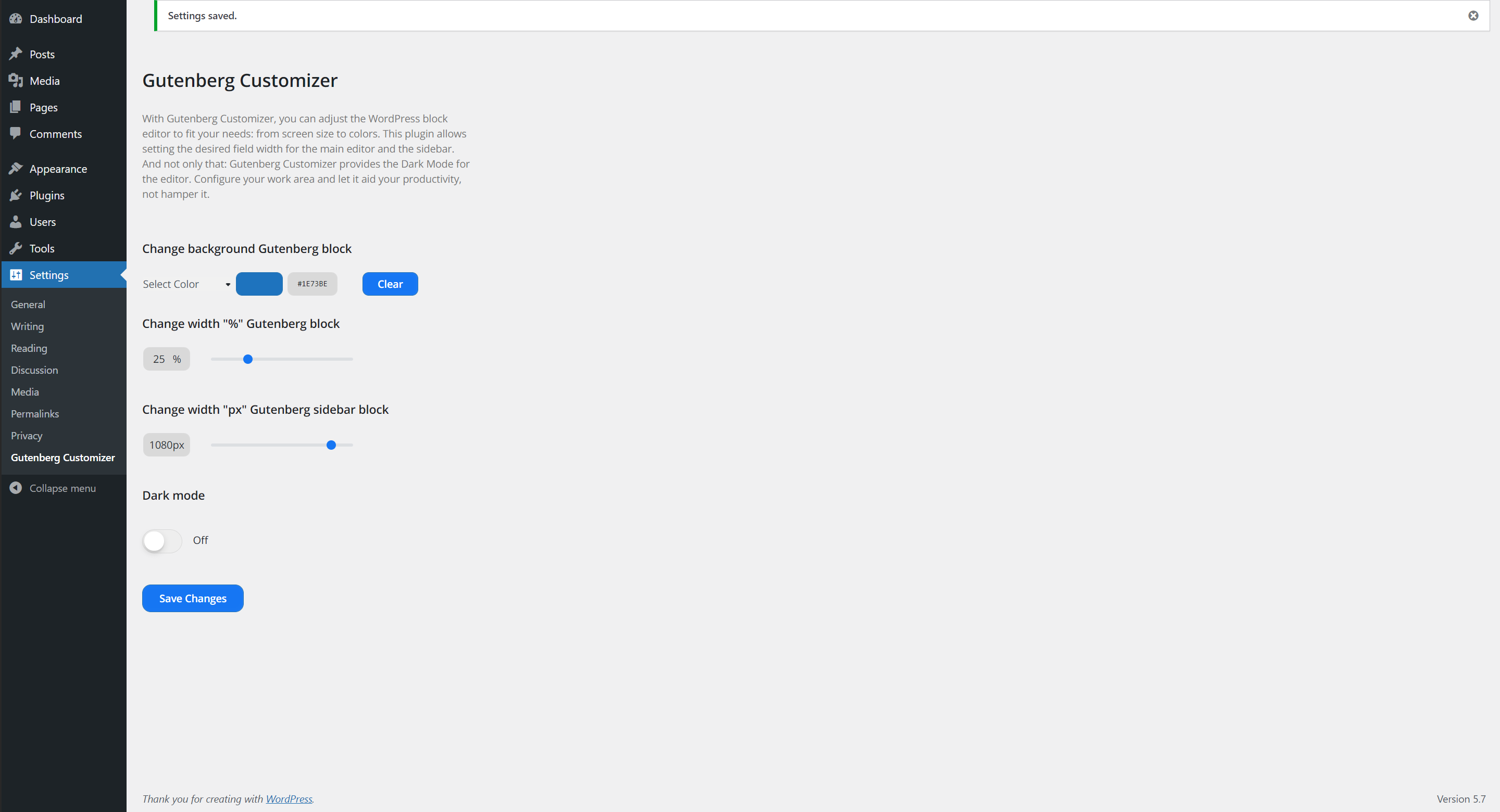The width and height of the screenshot is (1500, 812).
Task: Open the Dashboard menu item
Action: click(x=56, y=19)
